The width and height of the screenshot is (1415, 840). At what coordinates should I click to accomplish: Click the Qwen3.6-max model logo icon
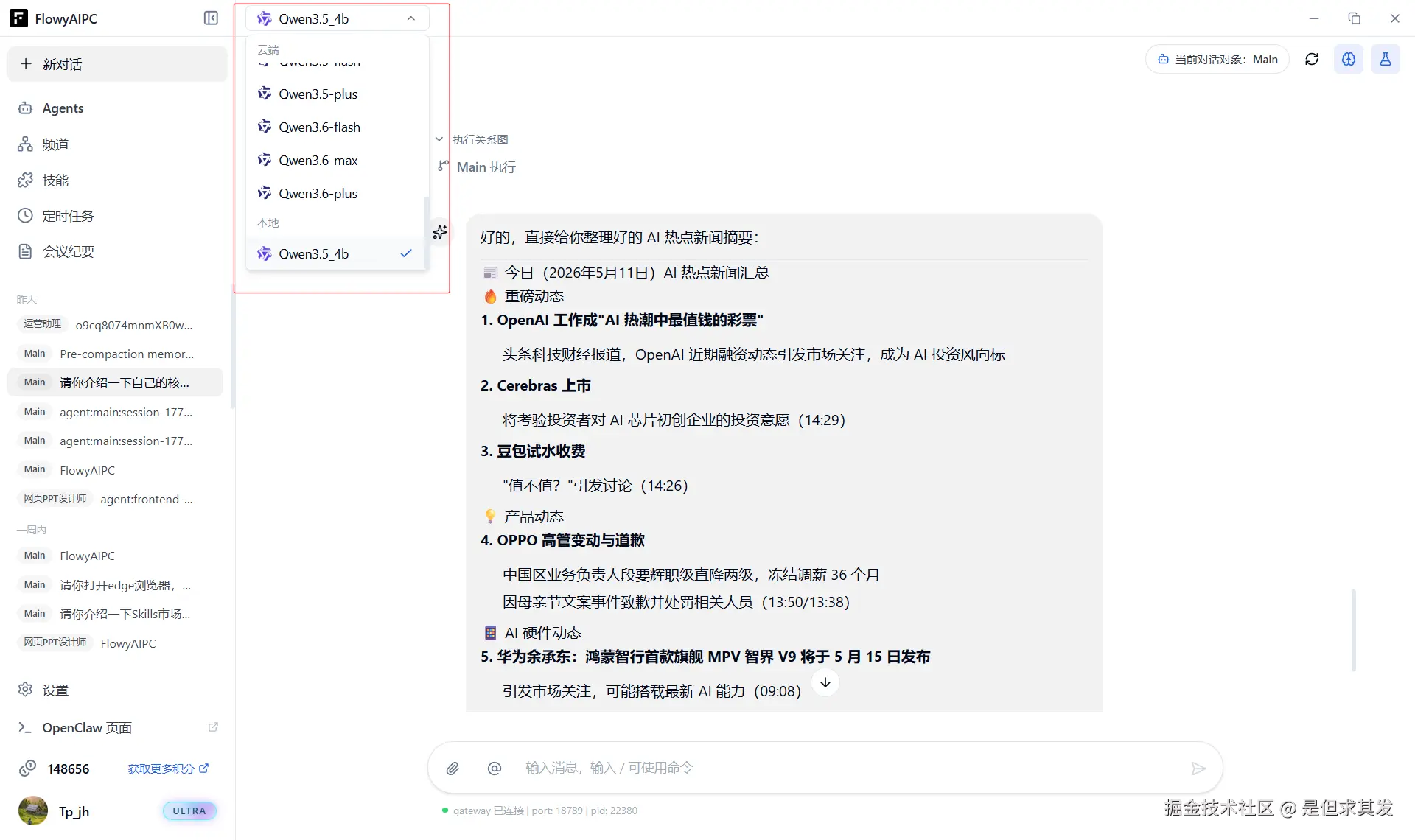(x=265, y=160)
